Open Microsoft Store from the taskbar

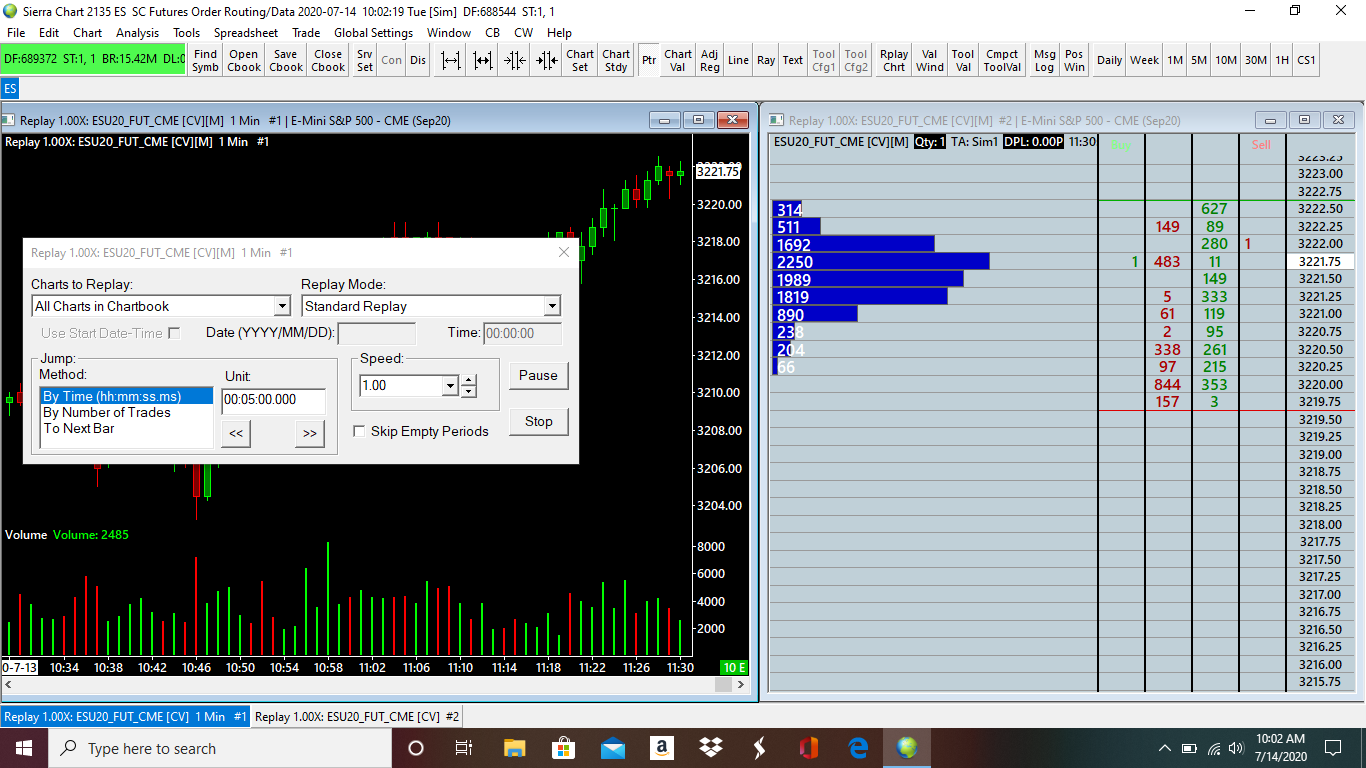pyautogui.click(x=563, y=748)
